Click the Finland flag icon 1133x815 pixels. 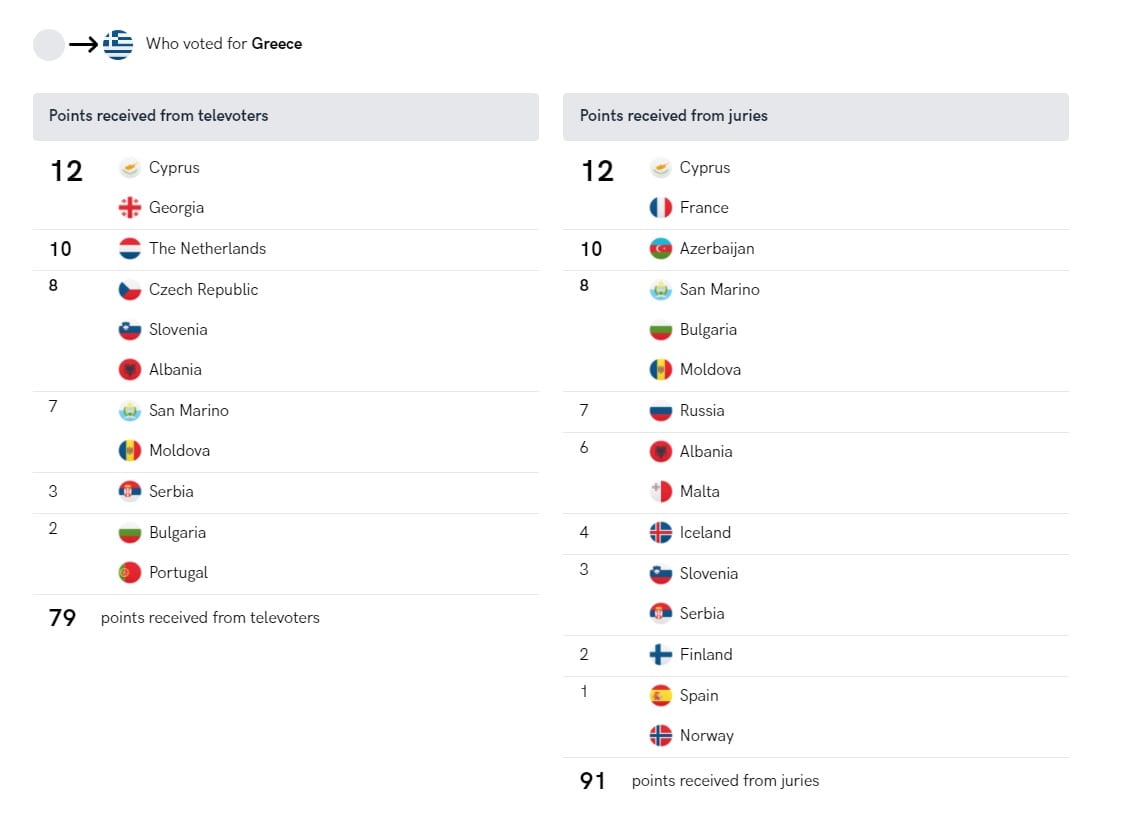click(x=661, y=655)
